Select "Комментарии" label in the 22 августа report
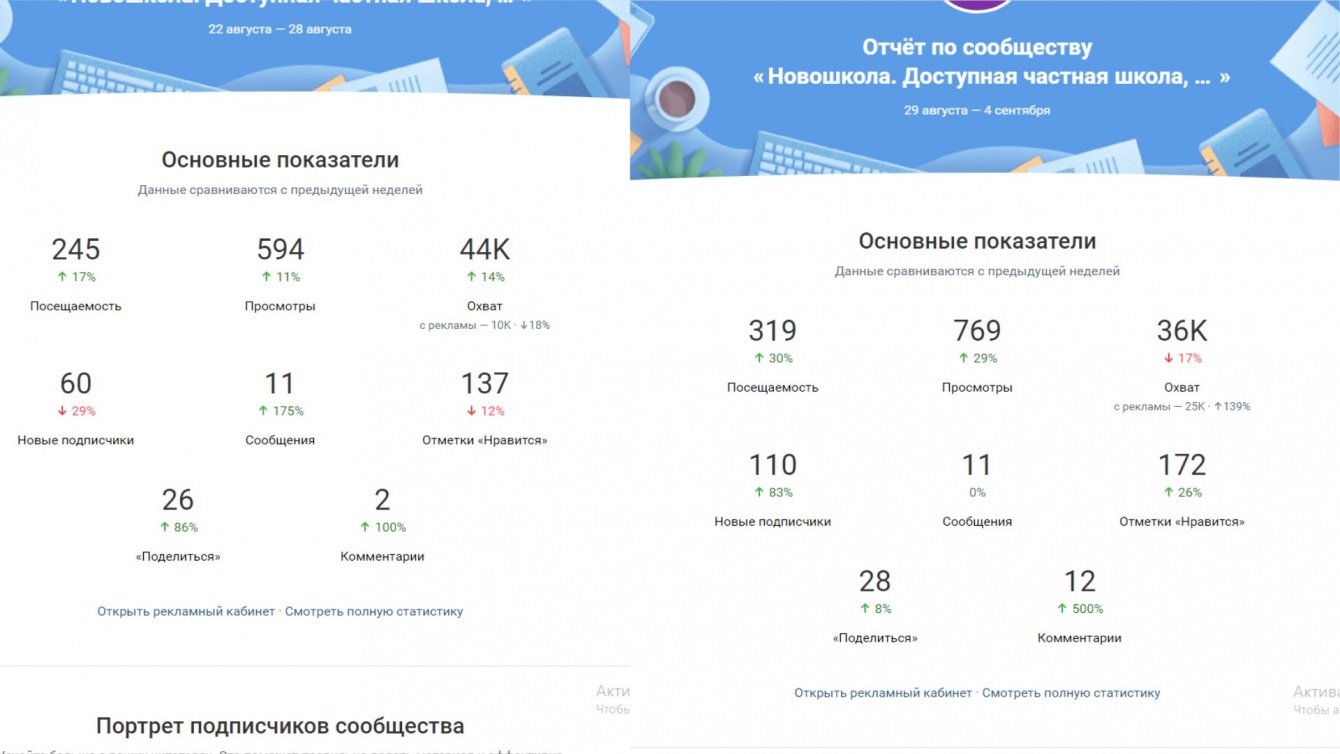 [382, 556]
